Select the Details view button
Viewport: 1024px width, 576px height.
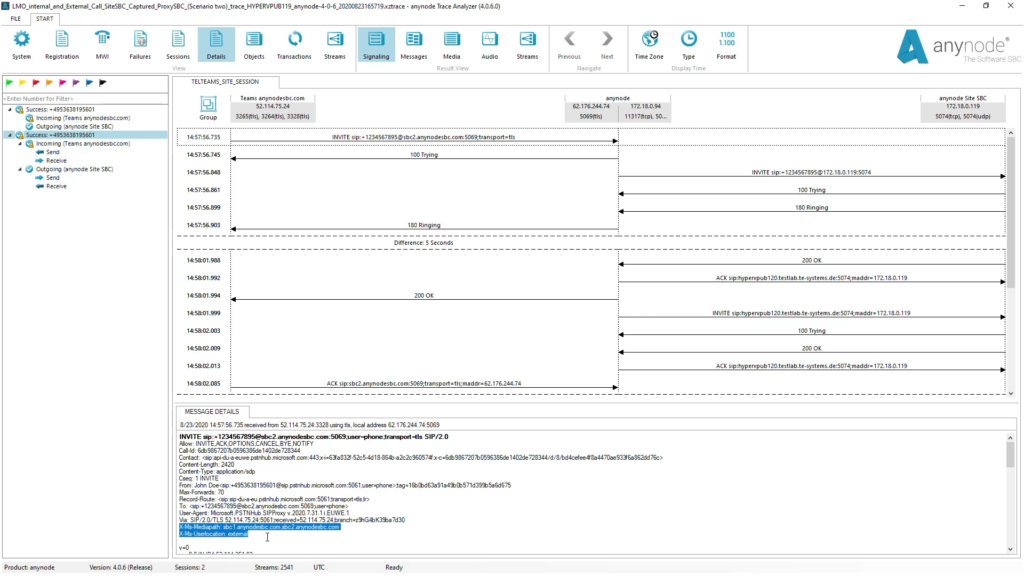(216, 45)
